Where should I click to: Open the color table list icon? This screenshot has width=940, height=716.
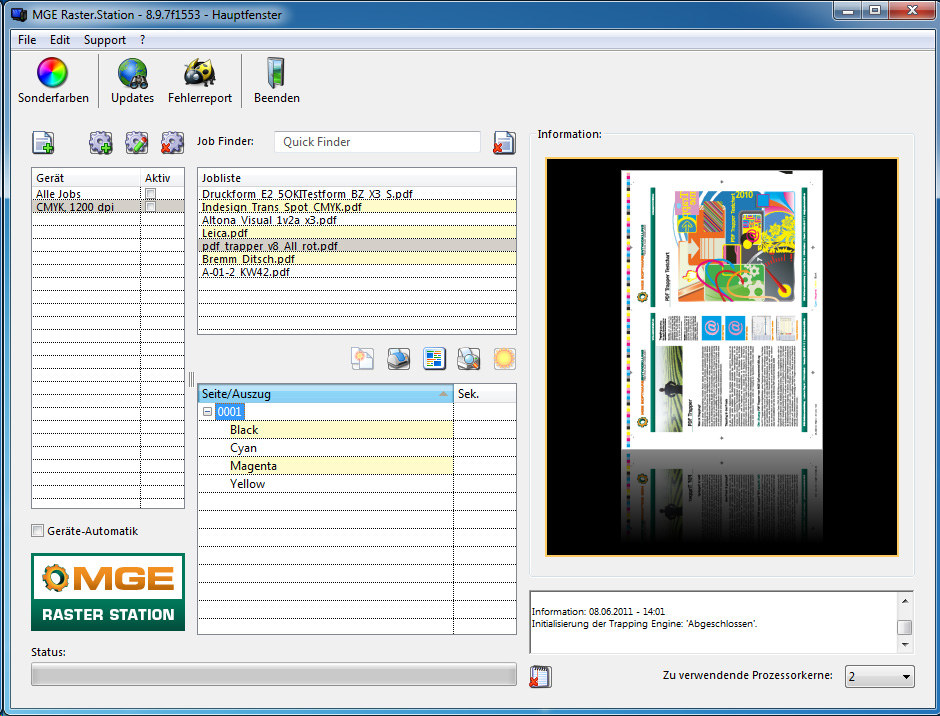(x=434, y=359)
